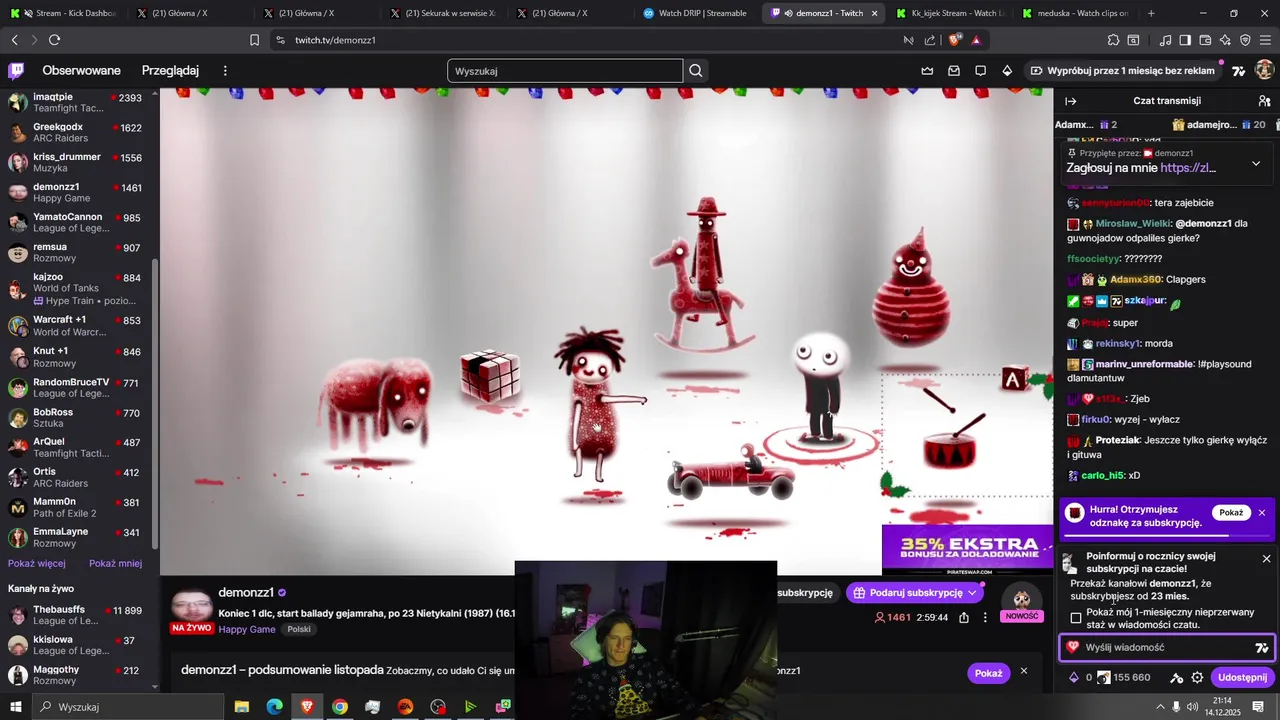The width and height of the screenshot is (1280, 720).
Task: Open the Bits diamond icon in header
Action: coord(1007,71)
